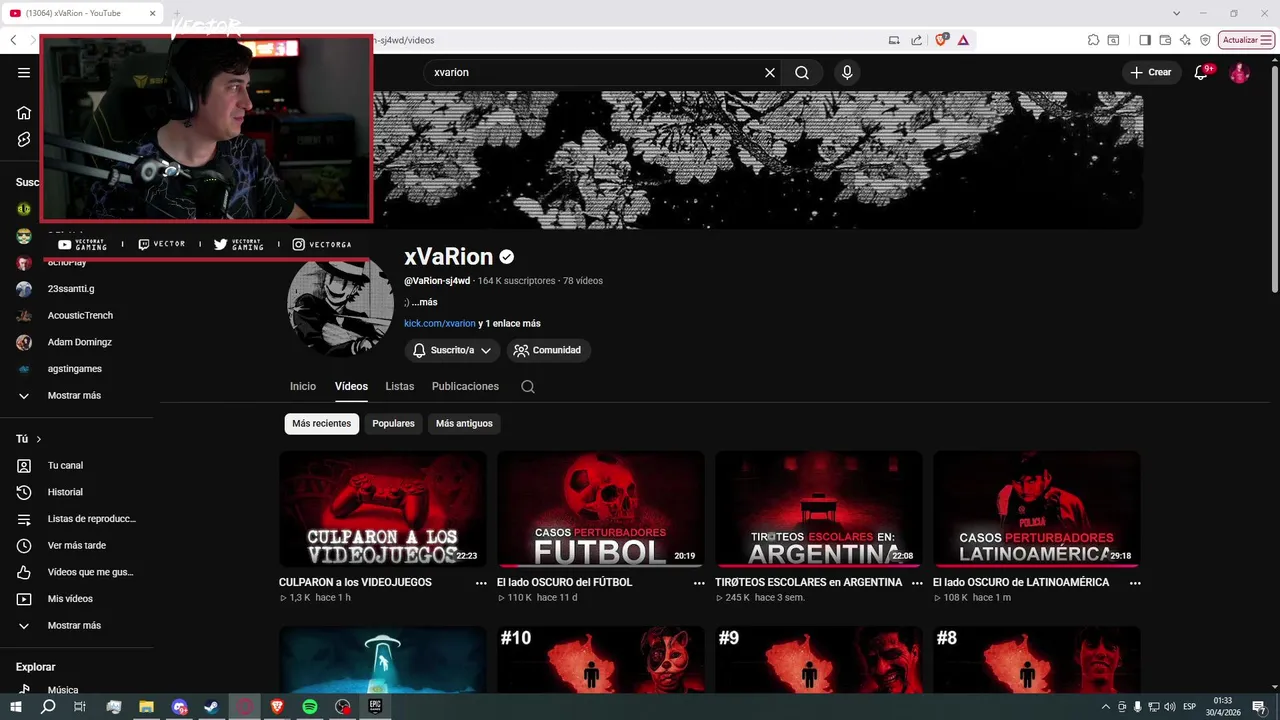Open the YouTube hamburger guide menu
Image resolution: width=1280 pixels, height=720 pixels.
click(x=24, y=72)
